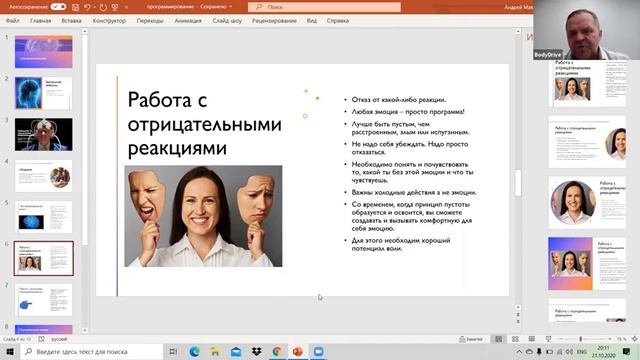Switch to Zoom app on the taskbar
This screenshot has width=640, height=360.
pos(318,351)
